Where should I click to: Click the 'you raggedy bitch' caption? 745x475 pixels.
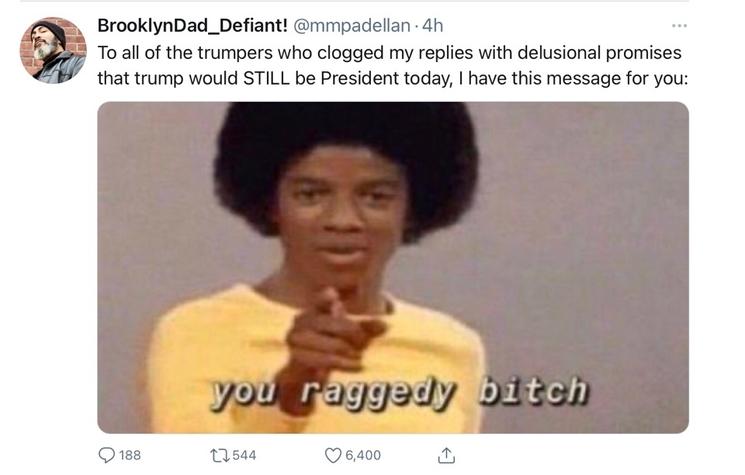coord(399,392)
